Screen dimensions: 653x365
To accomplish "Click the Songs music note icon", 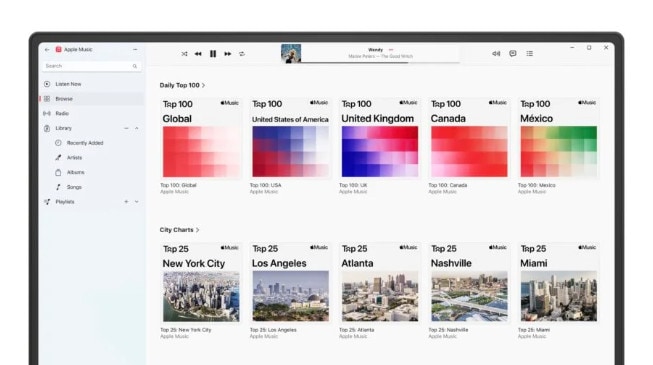I will click(x=58, y=187).
